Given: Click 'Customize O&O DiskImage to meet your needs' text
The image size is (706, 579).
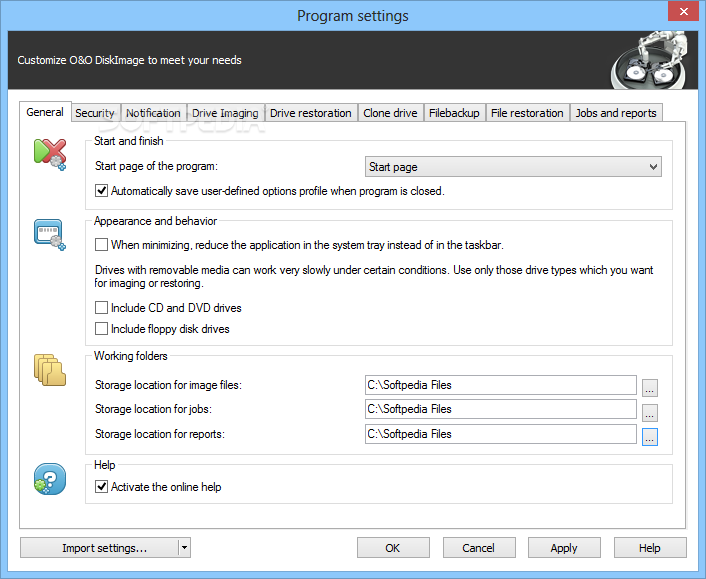Looking at the screenshot, I should [130, 60].
